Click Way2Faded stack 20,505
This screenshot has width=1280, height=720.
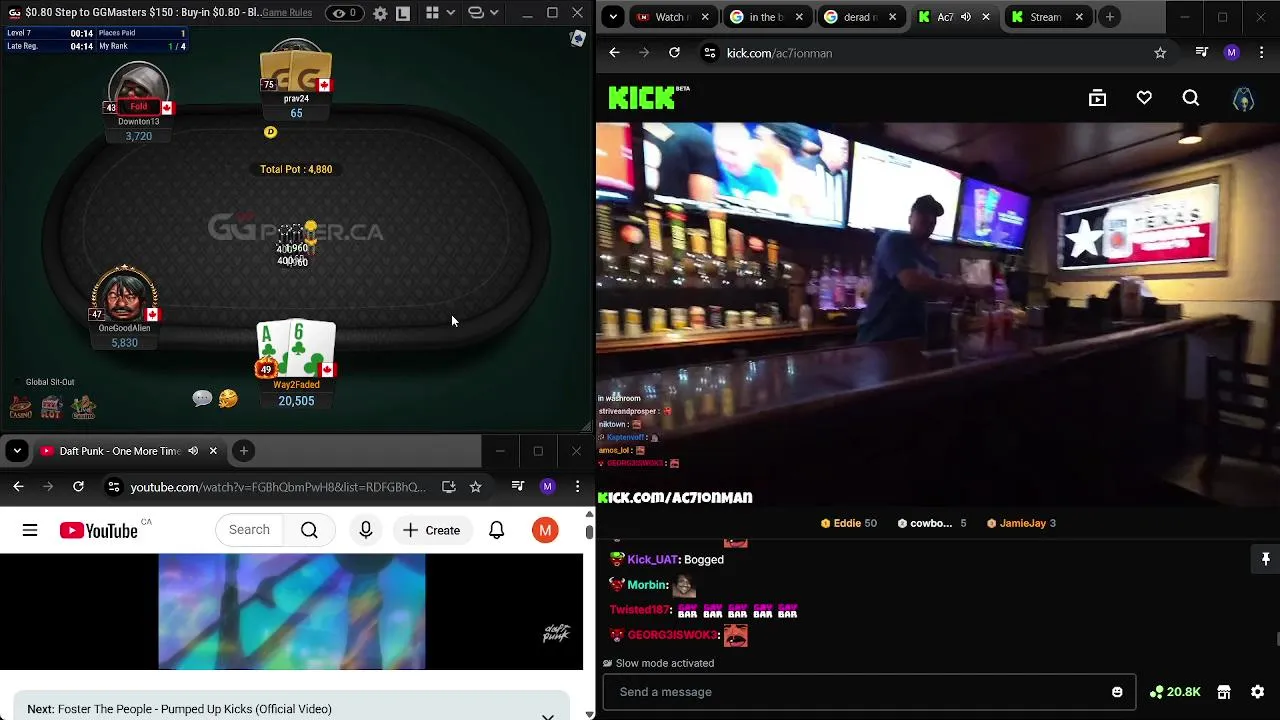[296, 401]
